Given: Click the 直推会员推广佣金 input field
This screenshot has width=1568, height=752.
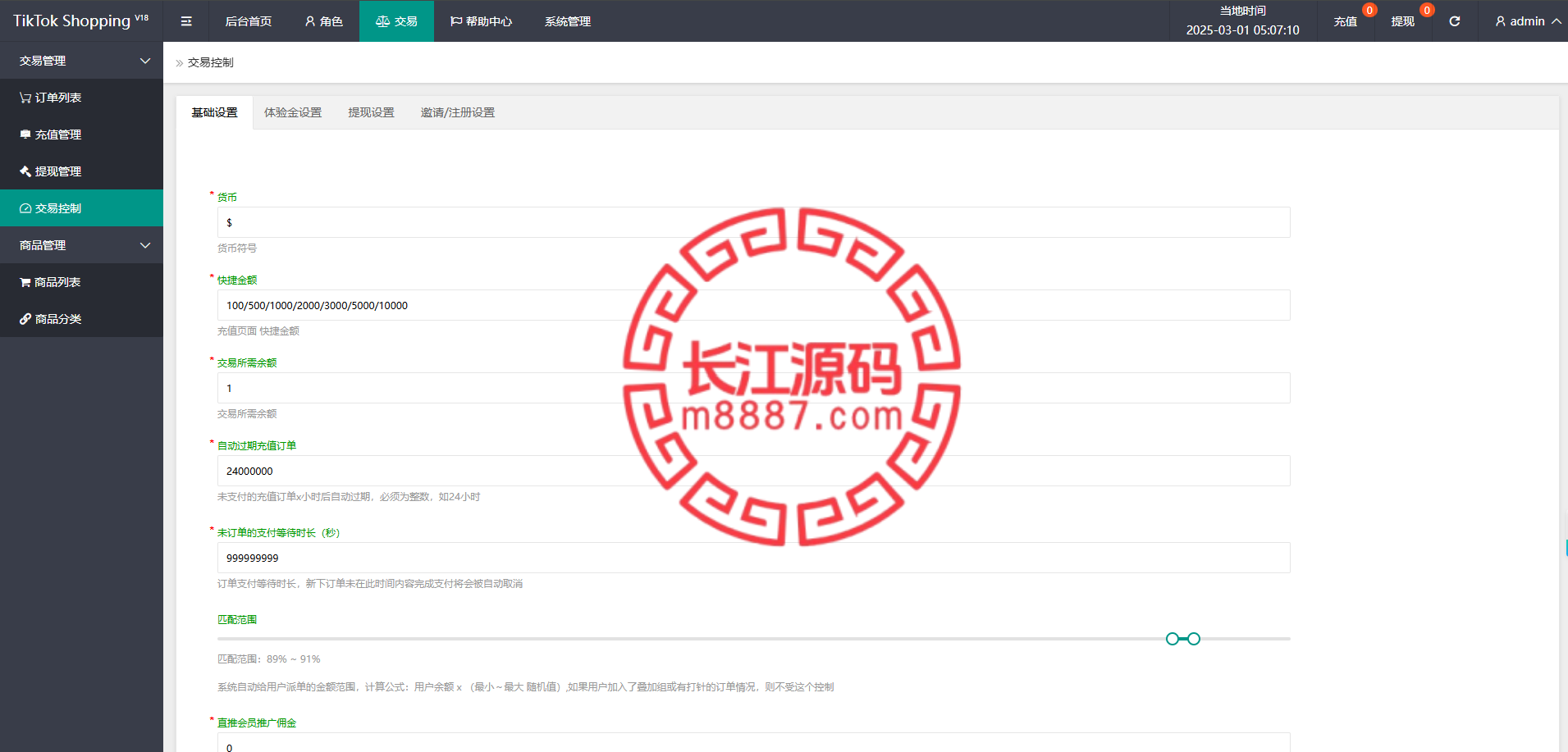Looking at the screenshot, I should (753, 743).
